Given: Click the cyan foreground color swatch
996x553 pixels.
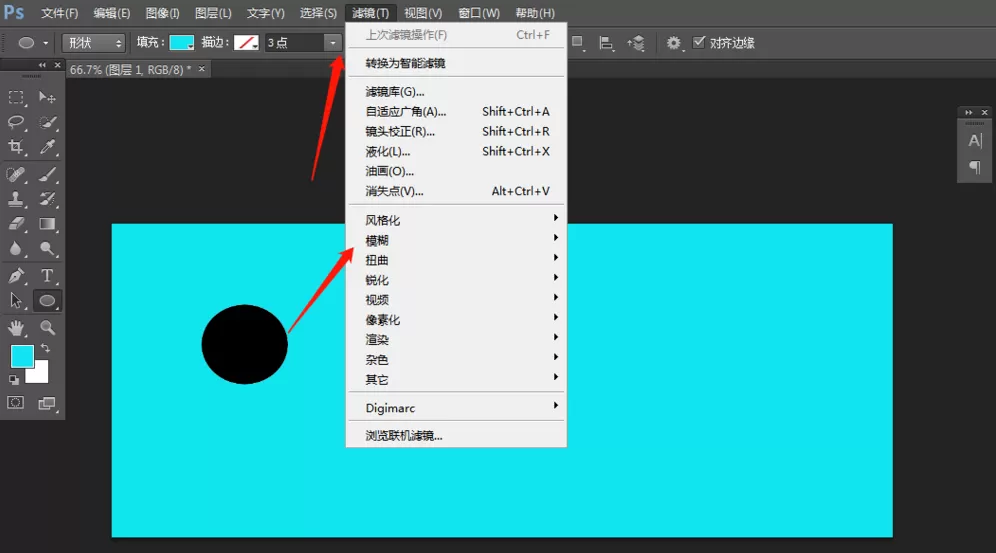Looking at the screenshot, I should coord(21,356).
